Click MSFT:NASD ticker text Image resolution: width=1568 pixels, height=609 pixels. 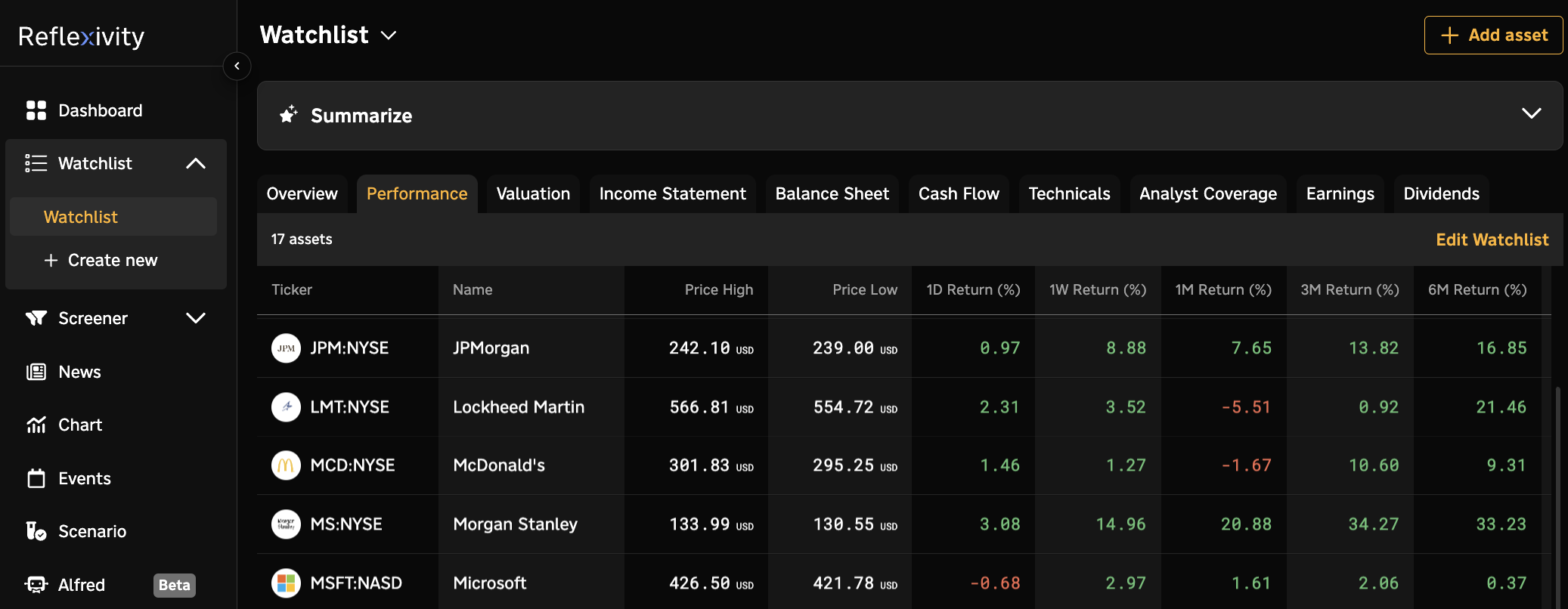coord(356,583)
